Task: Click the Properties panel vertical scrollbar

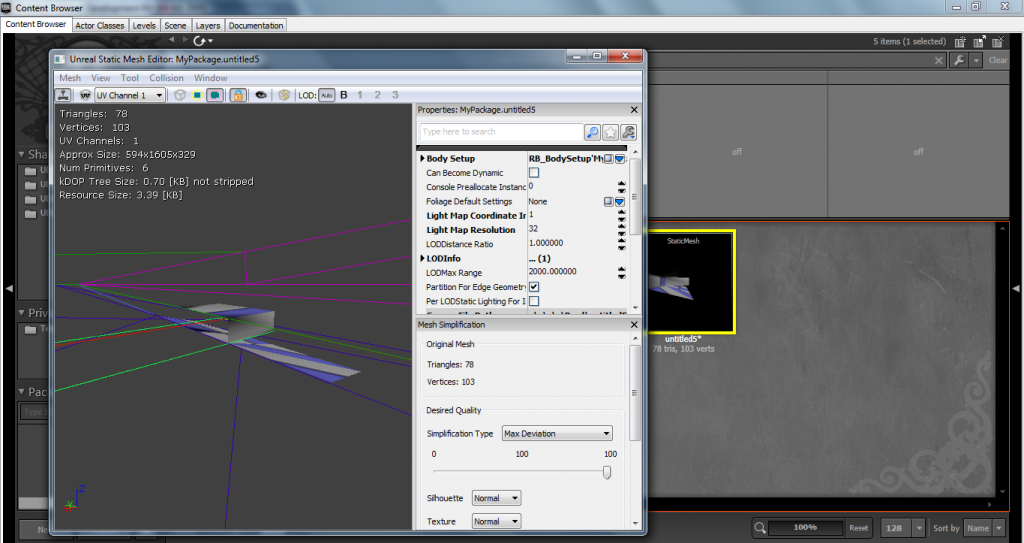Action: pyautogui.click(x=634, y=196)
